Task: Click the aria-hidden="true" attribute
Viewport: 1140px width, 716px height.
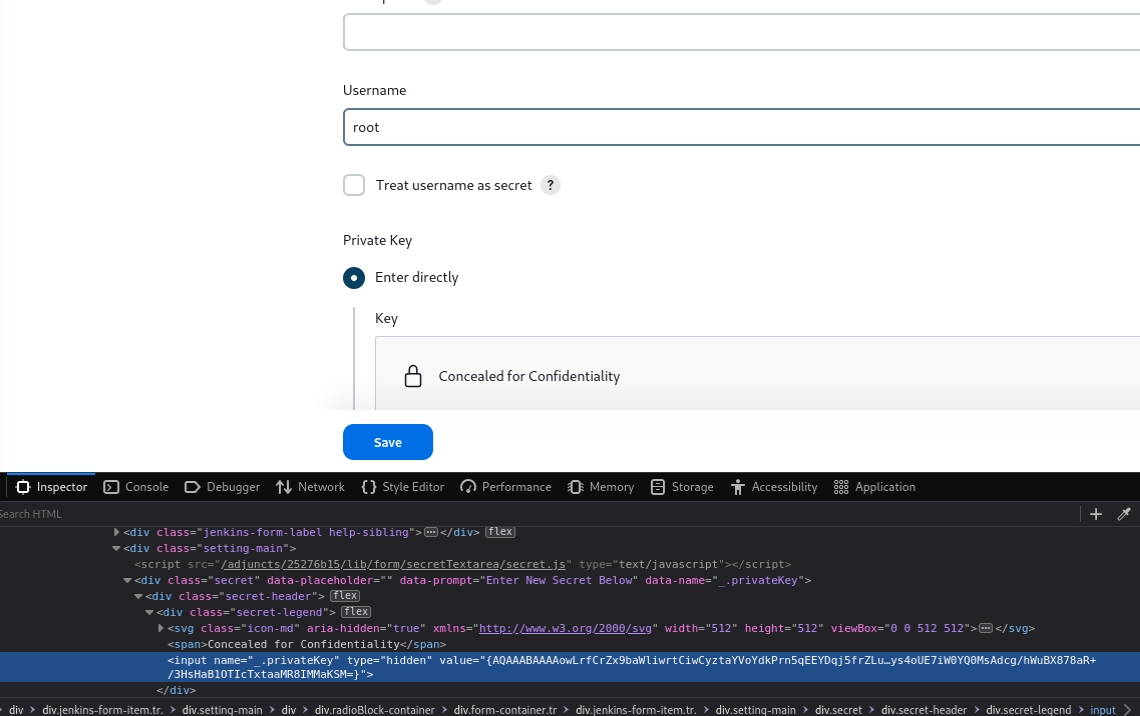Action: pos(366,628)
